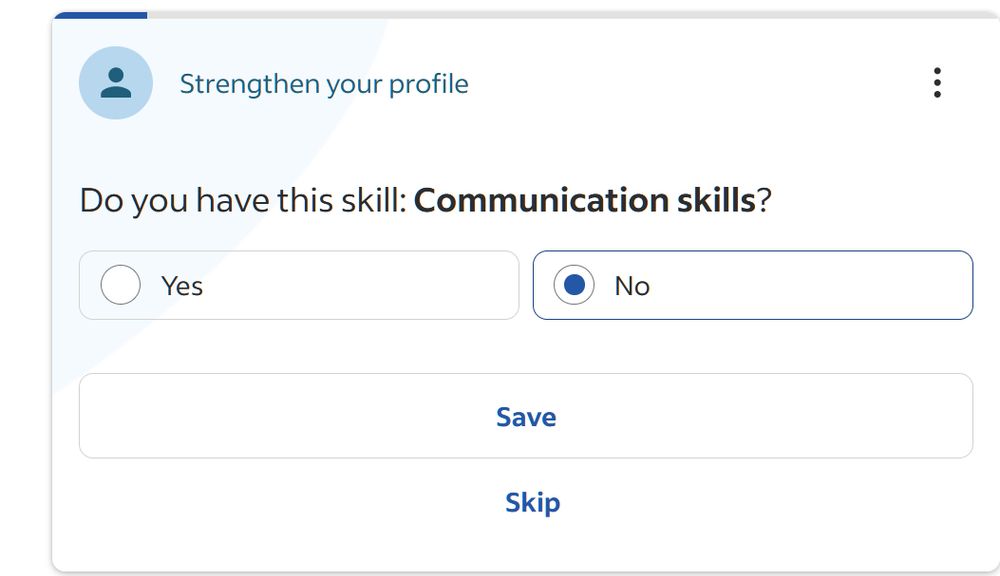Image resolution: width=1000 pixels, height=576 pixels.
Task: Click the Skip link below Save
Action: point(532,502)
